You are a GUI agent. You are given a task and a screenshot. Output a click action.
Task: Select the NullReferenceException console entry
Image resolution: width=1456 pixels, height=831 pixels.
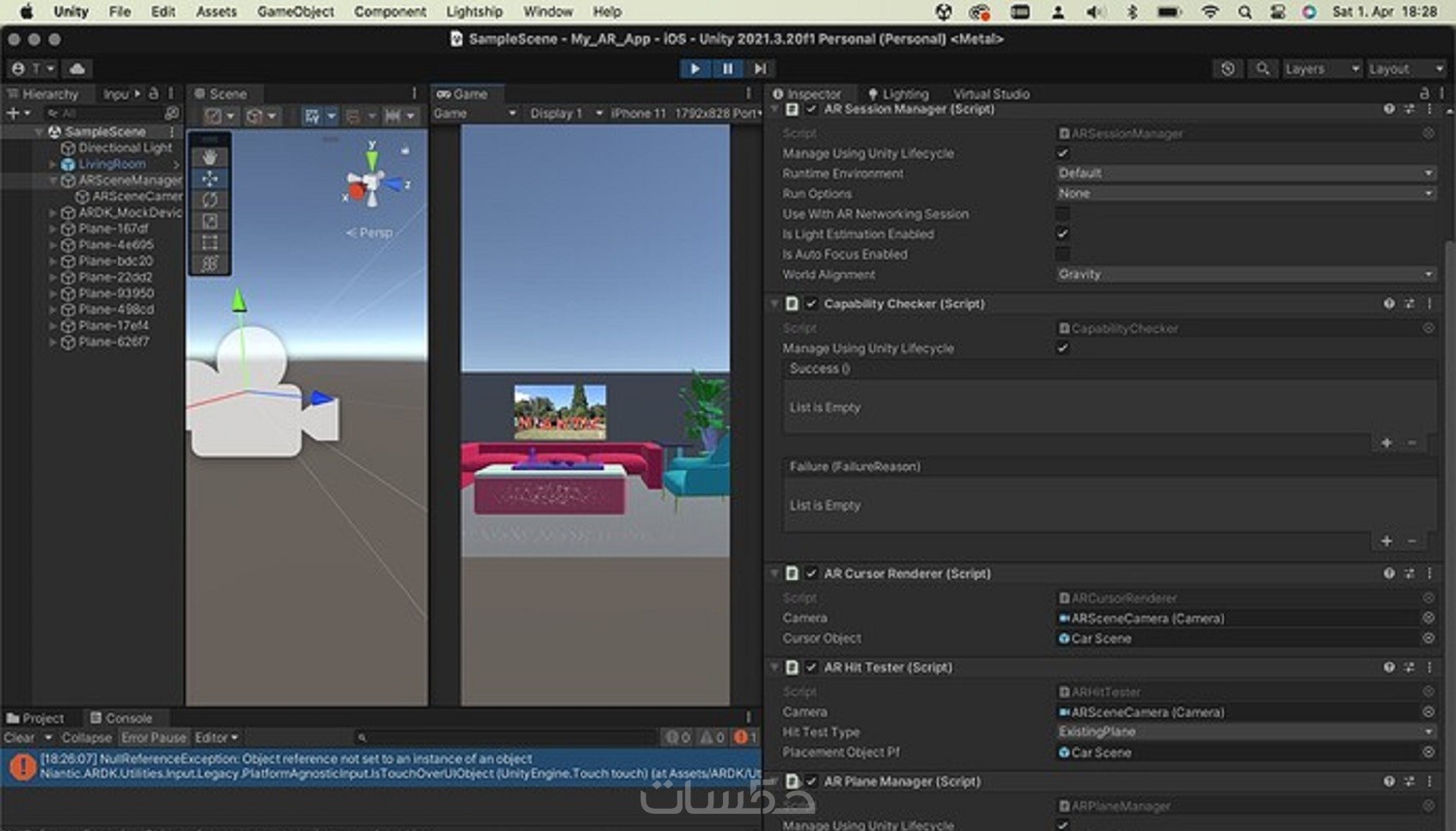click(x=382, y=767)
